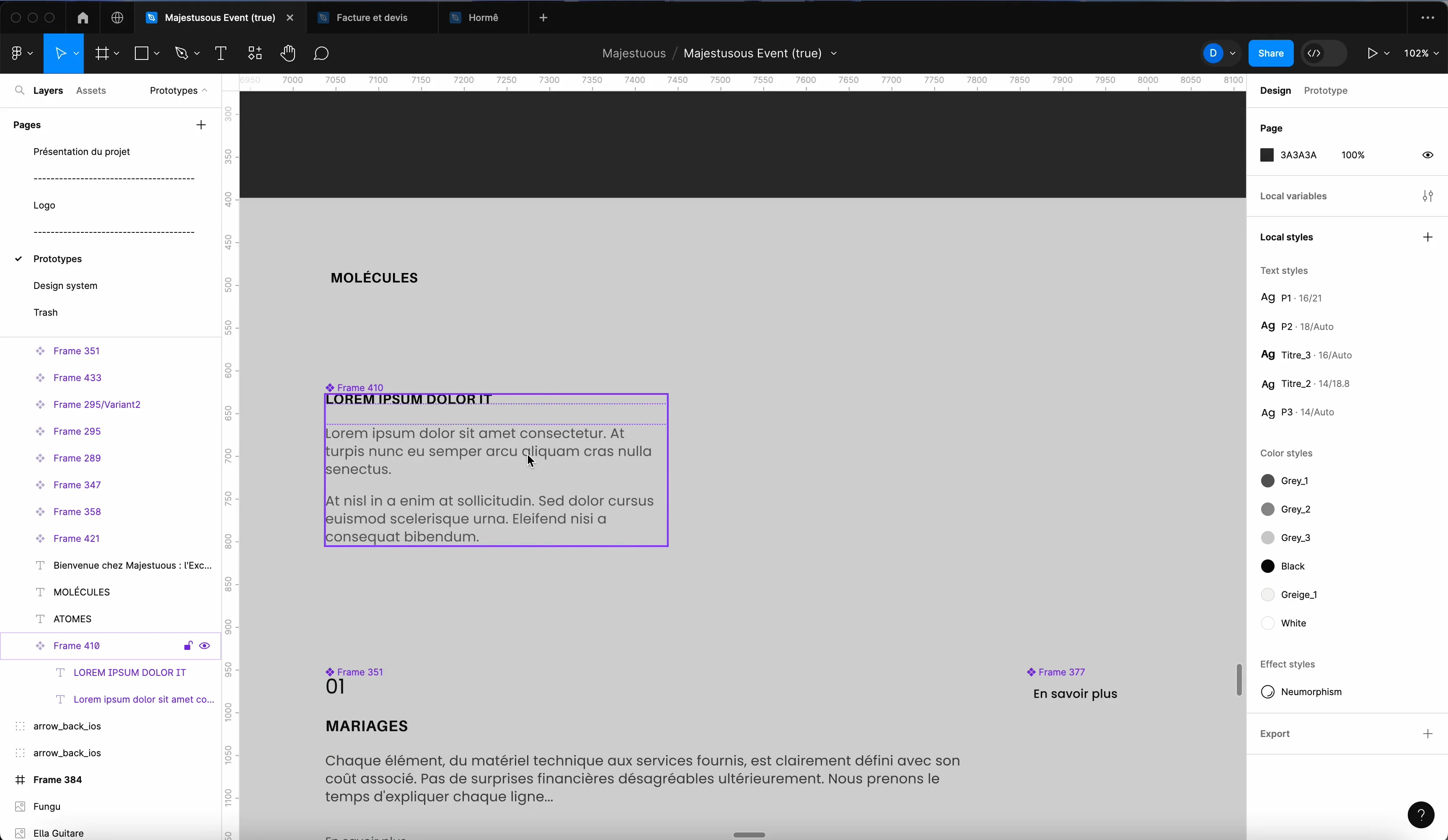Toggle Dev Mode switch

(x=1324, y=54)
